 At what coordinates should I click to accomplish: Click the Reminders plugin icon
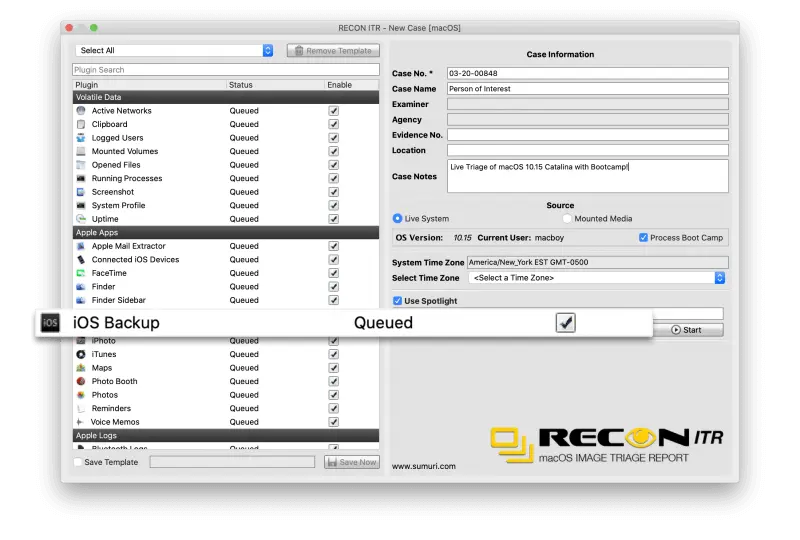coord(81,408)
